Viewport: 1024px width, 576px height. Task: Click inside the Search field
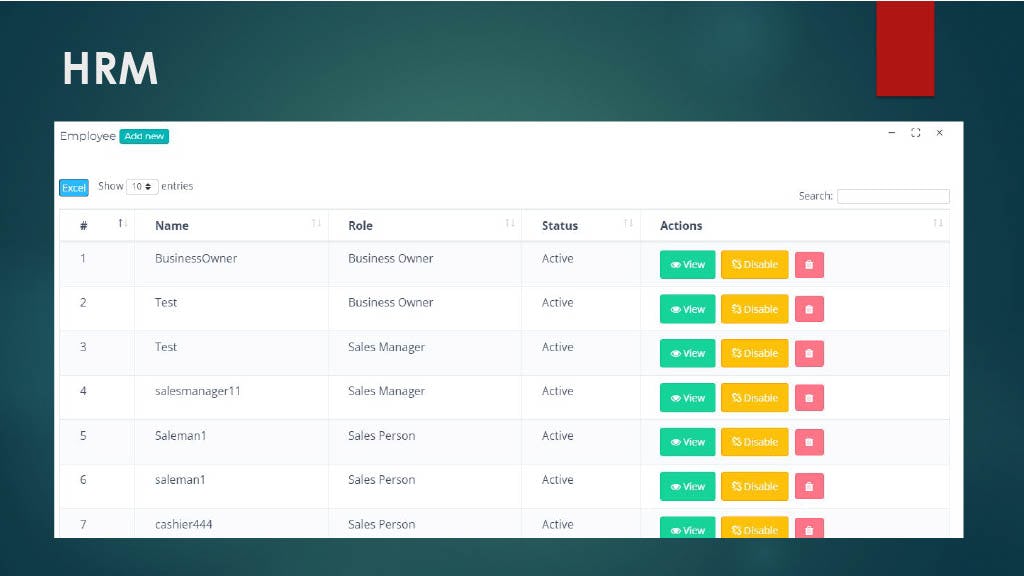[x=893, y=196]
